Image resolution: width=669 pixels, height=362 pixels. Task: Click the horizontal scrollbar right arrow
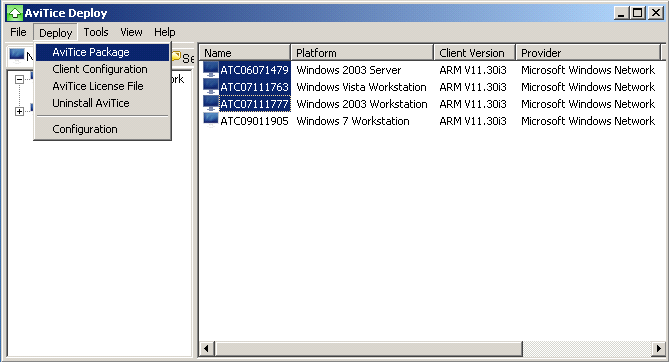pyautogui.click(x=658, y=348)
